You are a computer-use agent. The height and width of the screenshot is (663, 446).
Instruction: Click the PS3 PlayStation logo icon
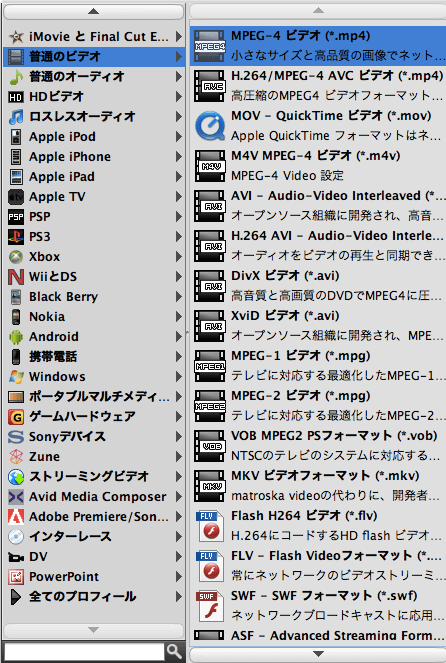tap(16, 236)
